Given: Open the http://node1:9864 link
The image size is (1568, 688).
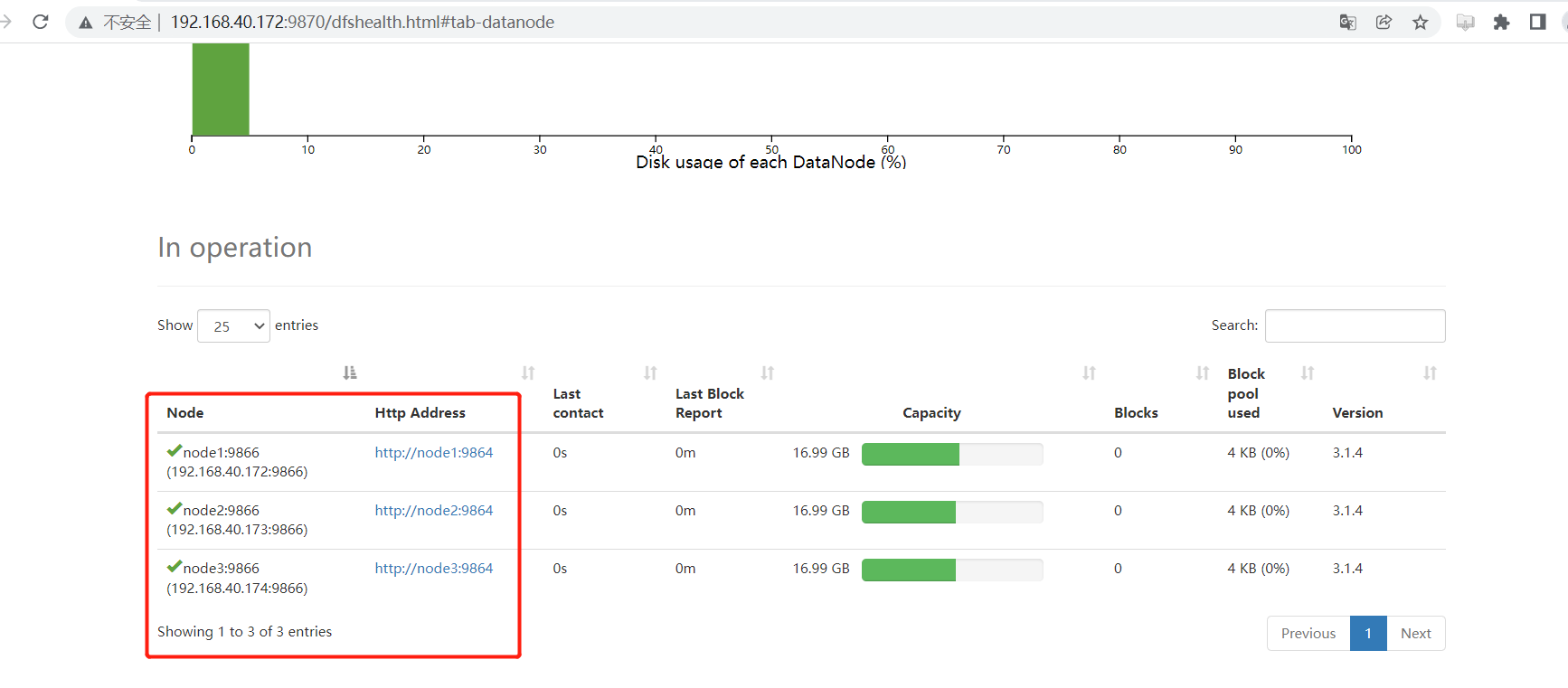Looking at the screenshot, I should click(x=434, y=453).
